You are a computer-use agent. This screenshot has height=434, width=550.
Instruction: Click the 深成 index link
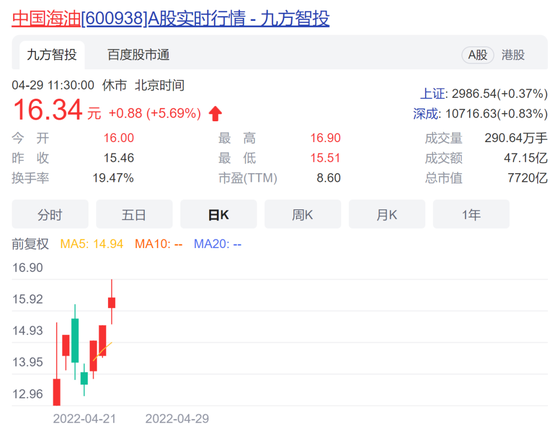click(426, 114)
